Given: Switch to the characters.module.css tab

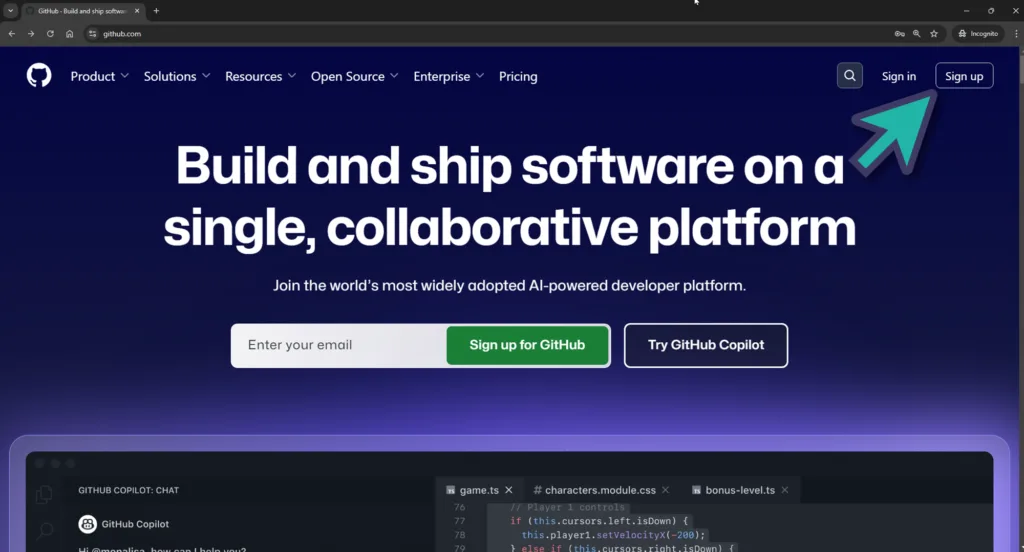Looking at the screenshot, I should 600,490.
